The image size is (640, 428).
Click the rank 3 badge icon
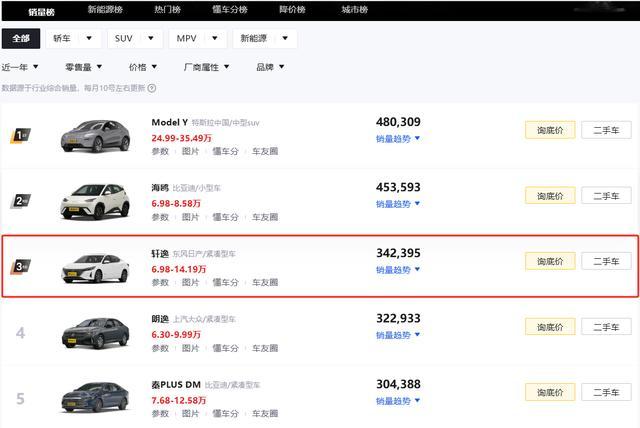coord(20,266)
